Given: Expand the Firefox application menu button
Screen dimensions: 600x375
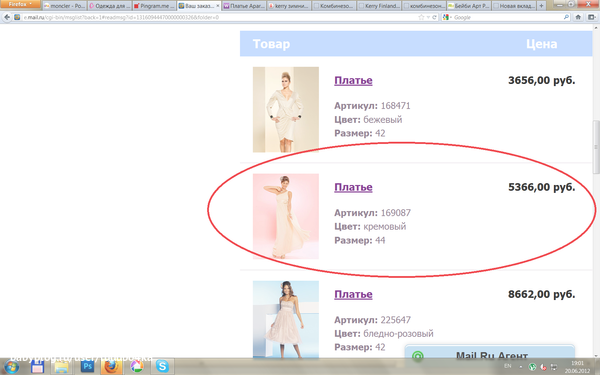Looking at the screenshot, I should click(x=20, y=4).
